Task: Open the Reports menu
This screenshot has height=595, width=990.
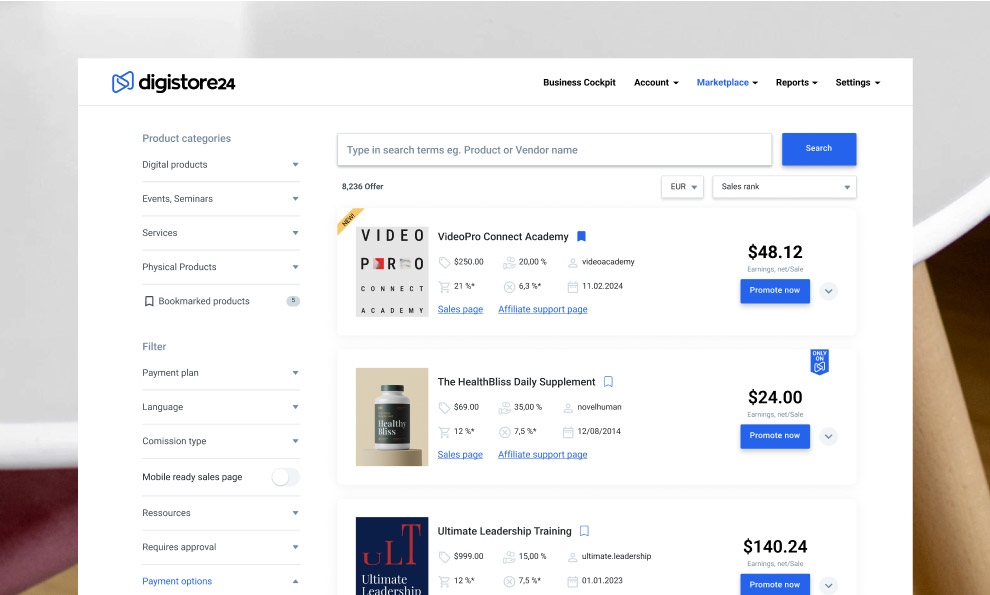Action: tap(792, 82)
